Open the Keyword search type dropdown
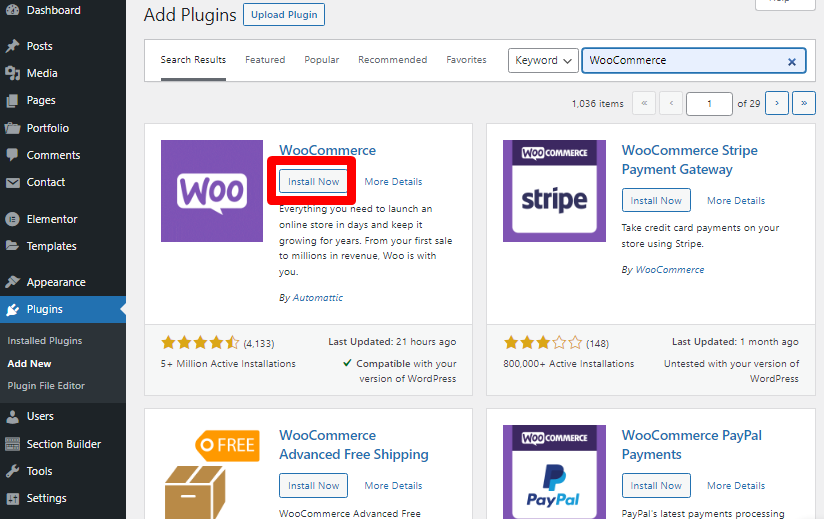 pos(543,60)
